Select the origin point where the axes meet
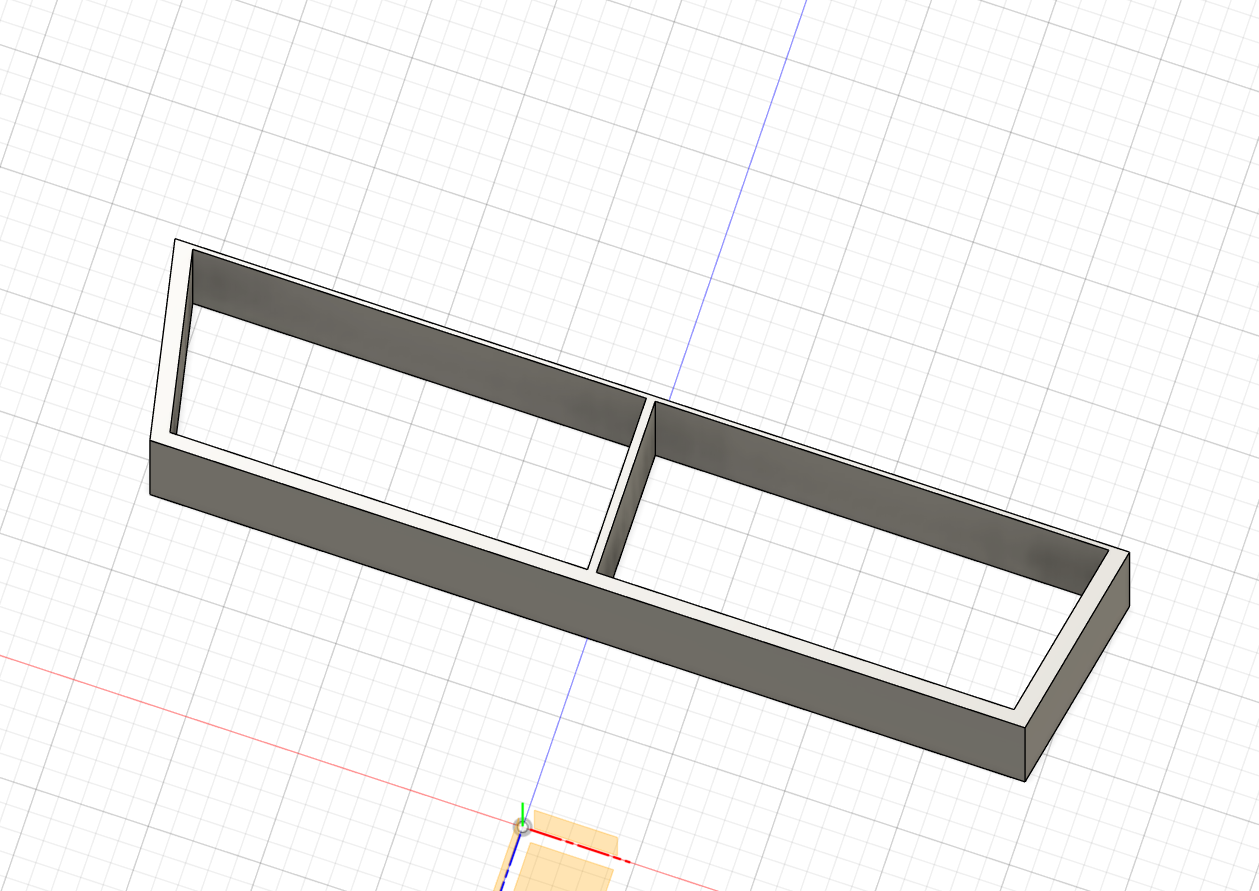This screenshot has height=891, width=1259. (522, 826)
